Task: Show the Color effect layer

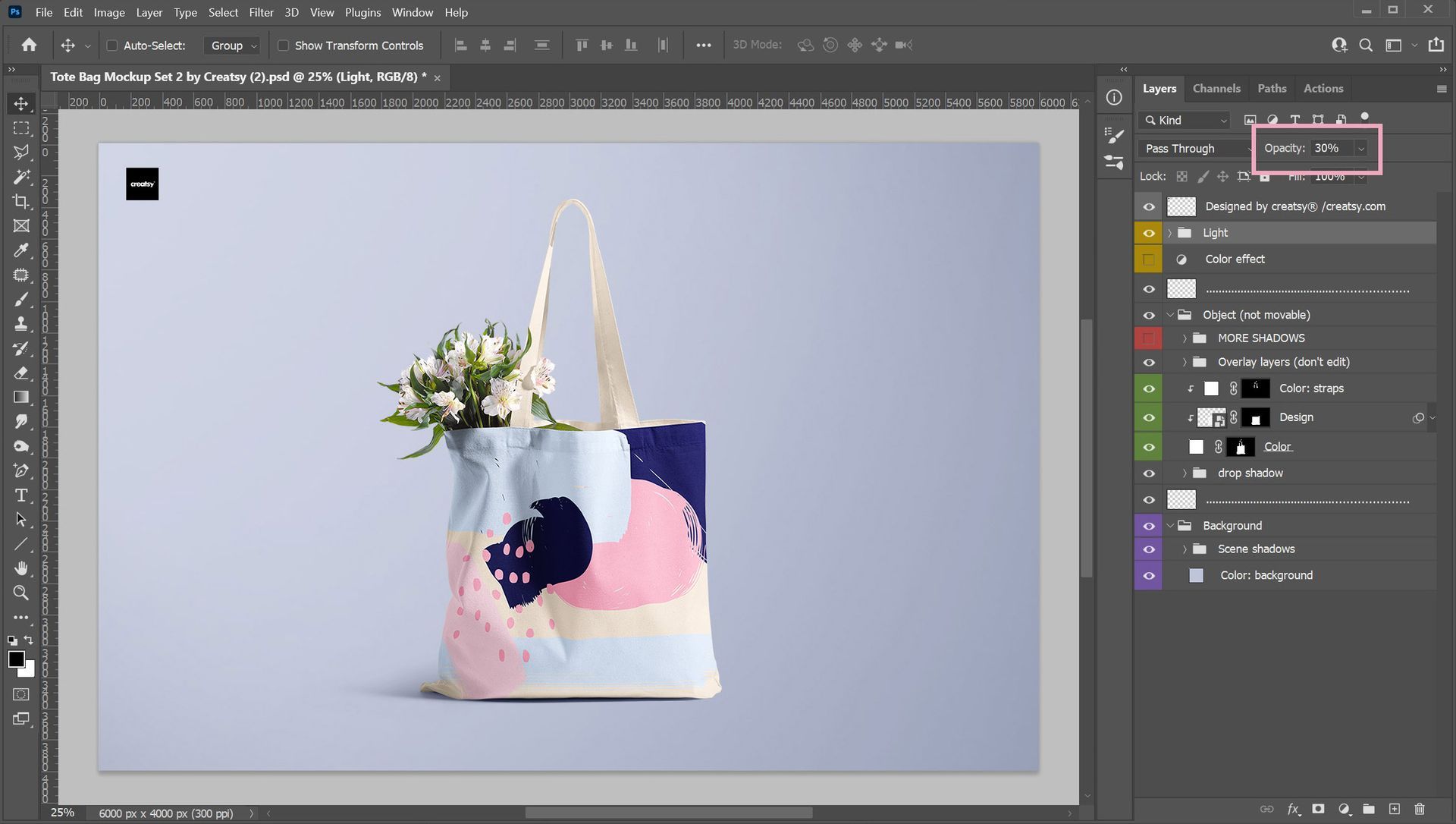Action: [x=1148, y=259]
